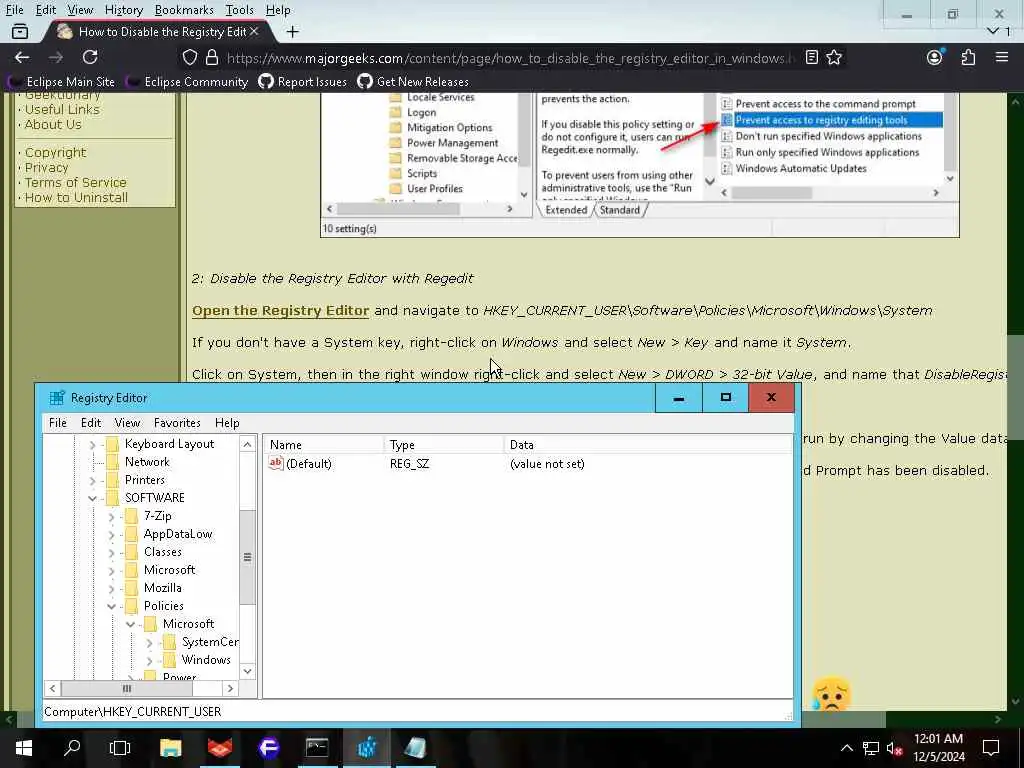Viewport: 1024px width, 768px height.
Task: Show hidden tray icons chevron
Action: 846,748
